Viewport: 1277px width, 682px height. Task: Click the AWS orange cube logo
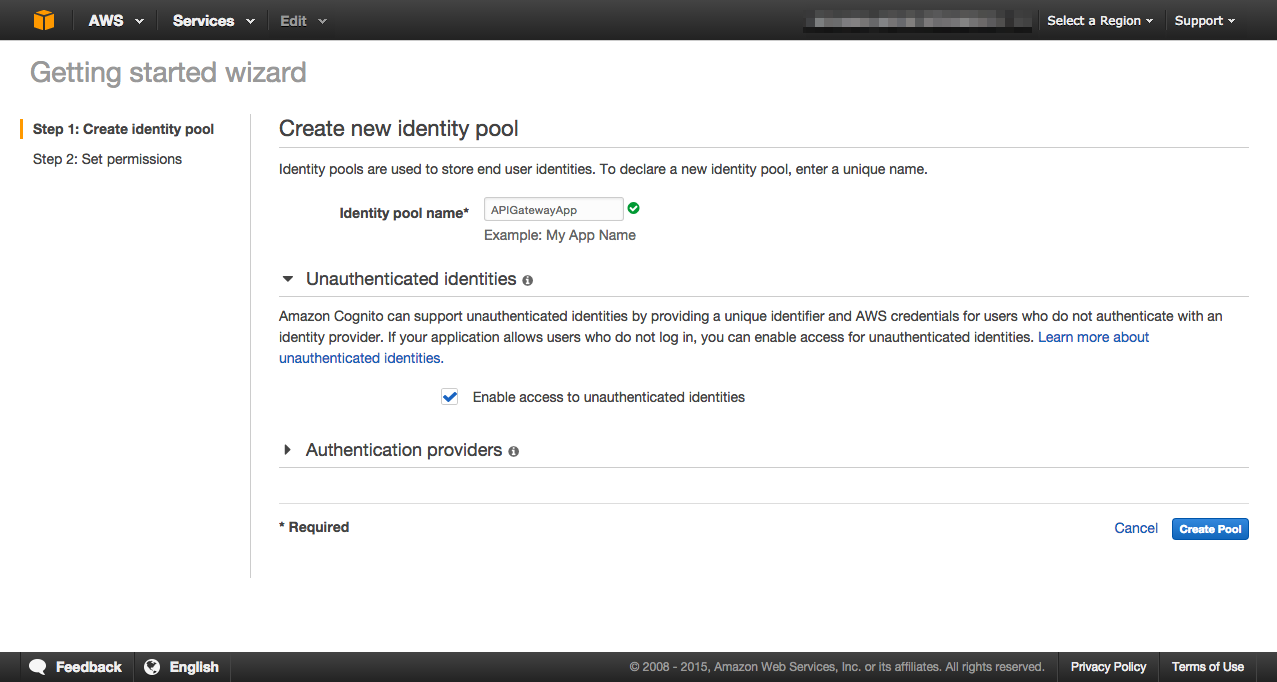(43, 20)
